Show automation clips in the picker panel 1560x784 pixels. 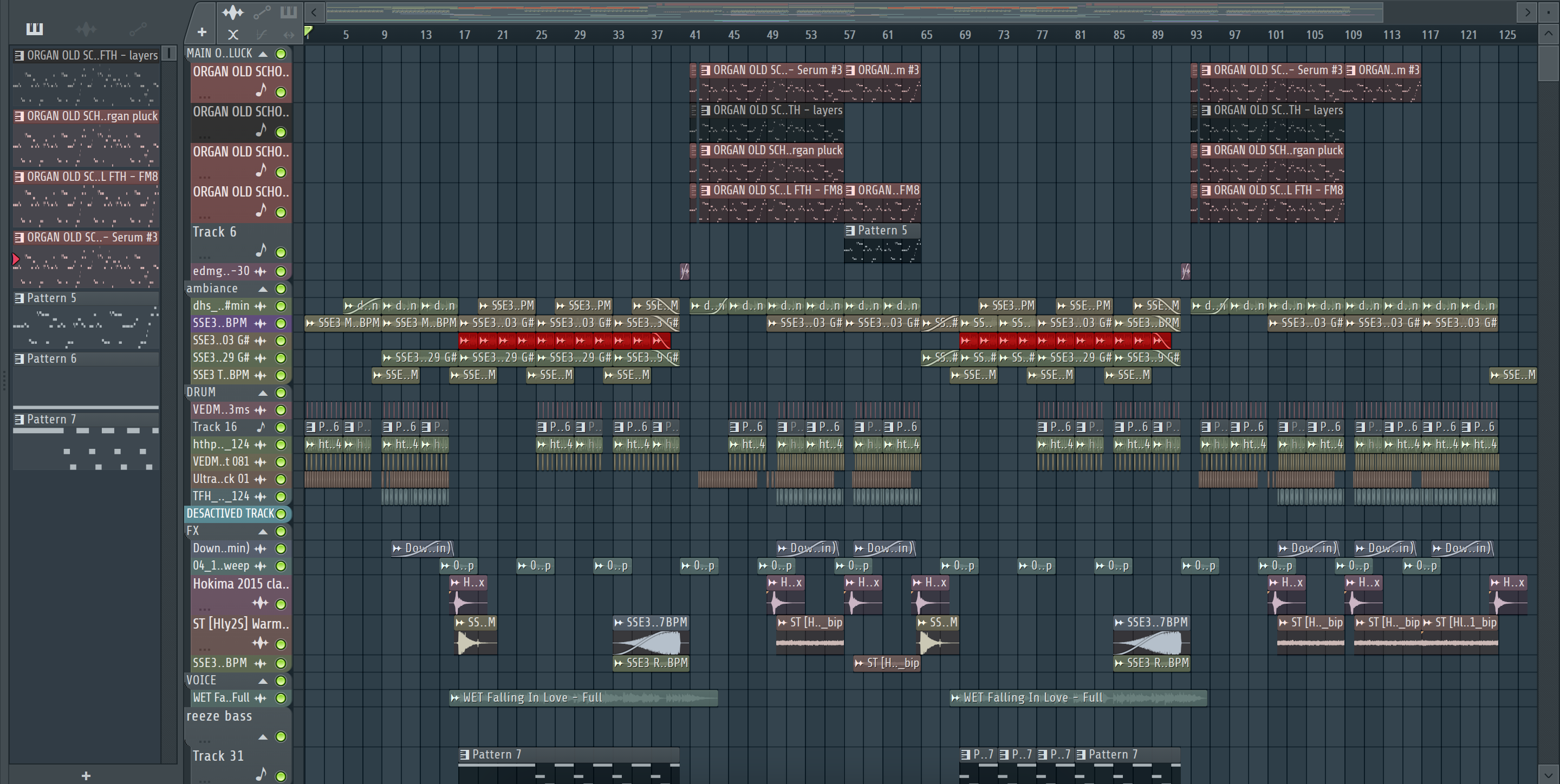point(138,29)
